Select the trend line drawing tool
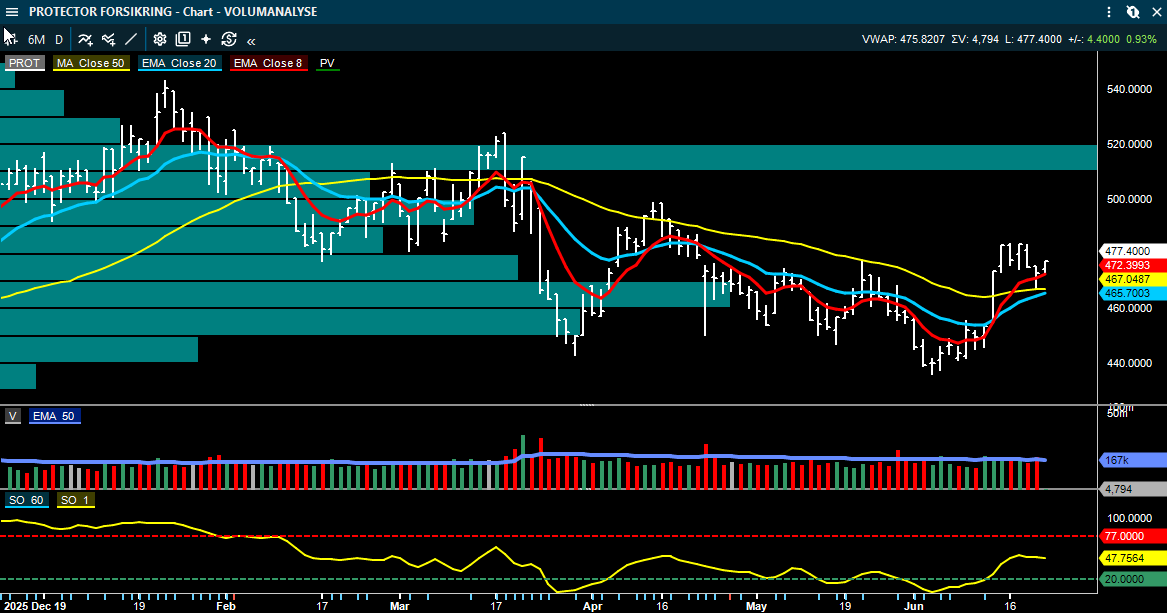This screenshot has width=1167, height=613. [131, 39]
